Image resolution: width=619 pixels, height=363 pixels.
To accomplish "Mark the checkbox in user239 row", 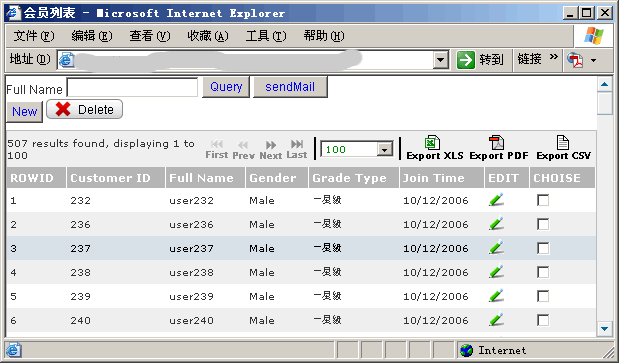I will pyautogui.click(x=543, y=296).
